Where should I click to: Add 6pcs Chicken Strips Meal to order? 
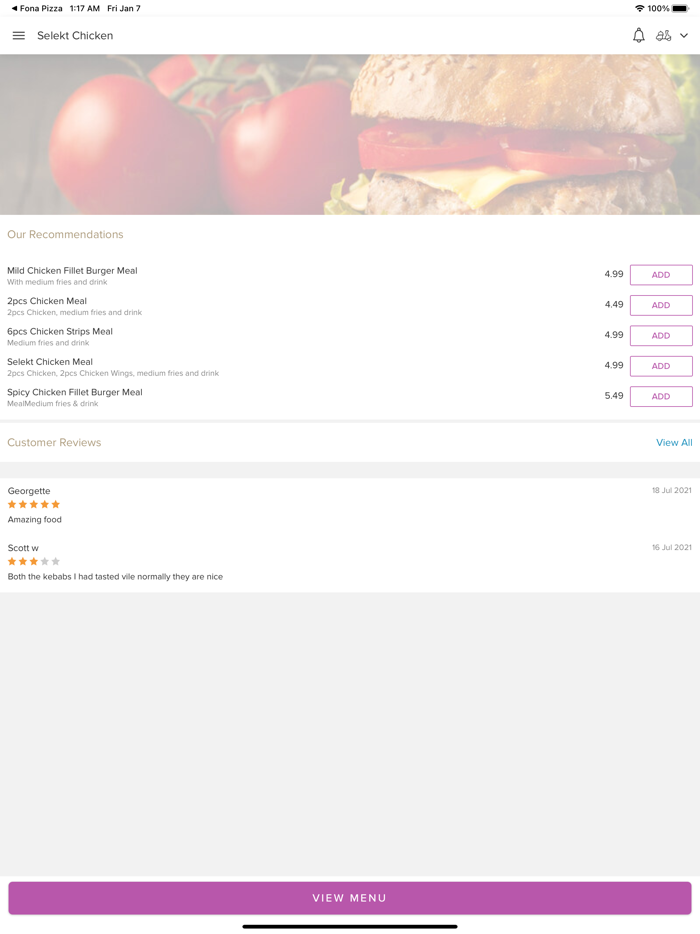[x=661, y=336]
